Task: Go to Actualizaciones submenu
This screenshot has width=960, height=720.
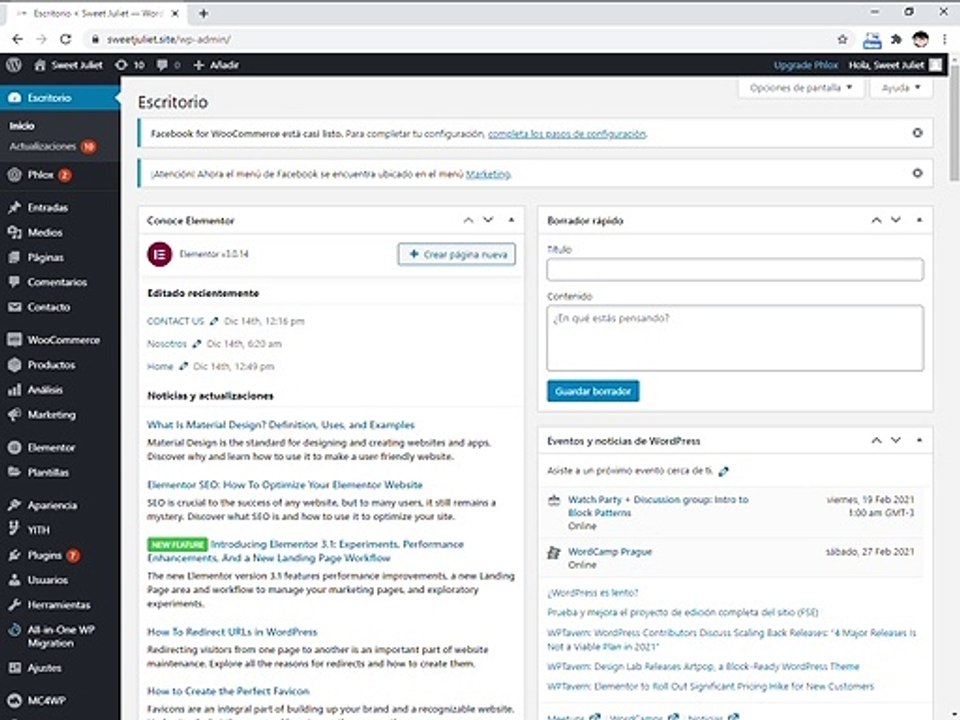Action: point(42,146)
